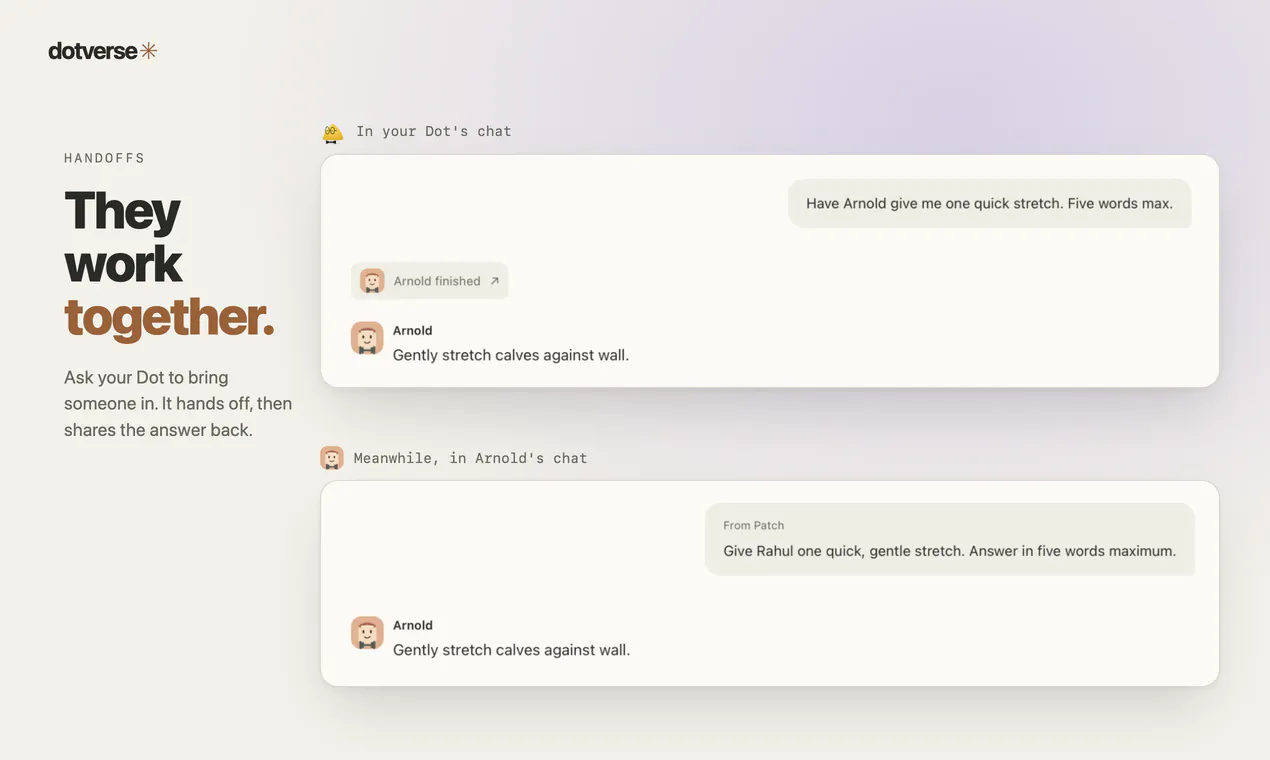Select the "HANDOFFS" section label
Screen dimensions: 1270x760
pos(105,158)
